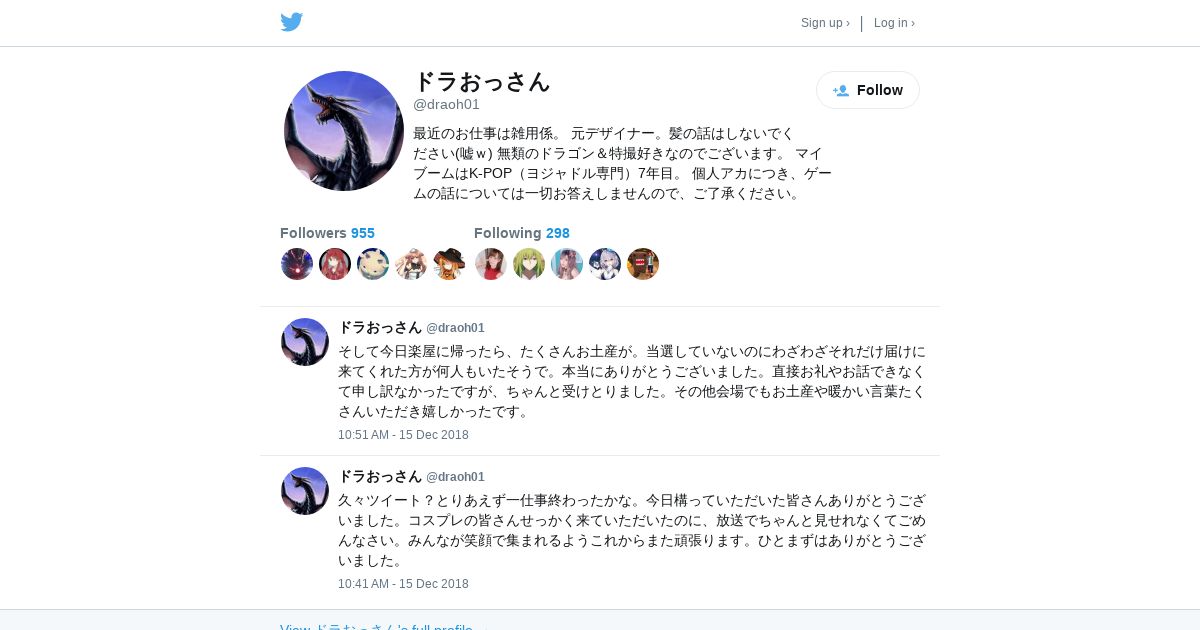The height and width of the screenshot is (630, 1200).
Task: Select the third following avatar
Action: click(x=567, y=264)
